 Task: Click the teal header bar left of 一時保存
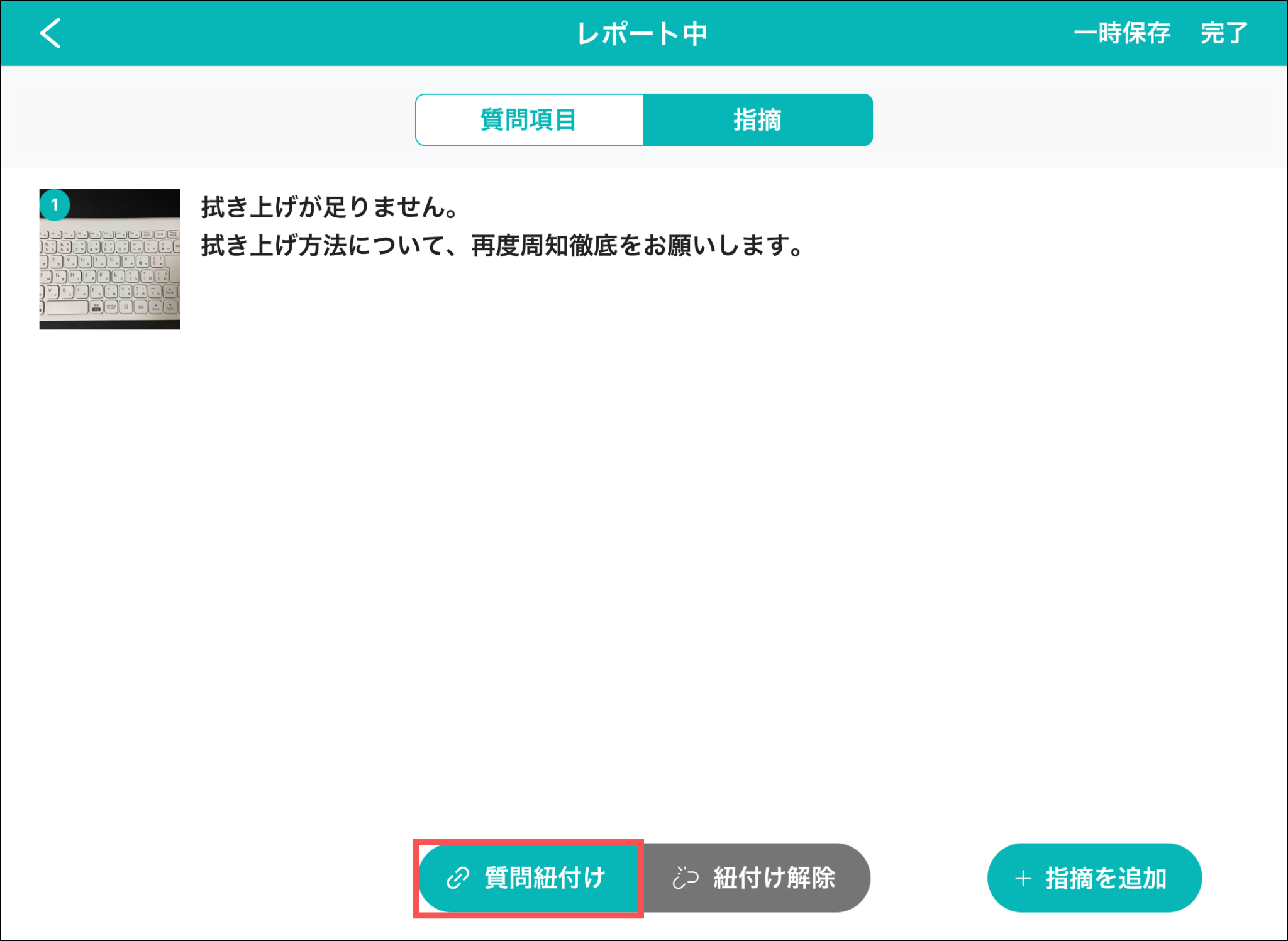(912, 33)
